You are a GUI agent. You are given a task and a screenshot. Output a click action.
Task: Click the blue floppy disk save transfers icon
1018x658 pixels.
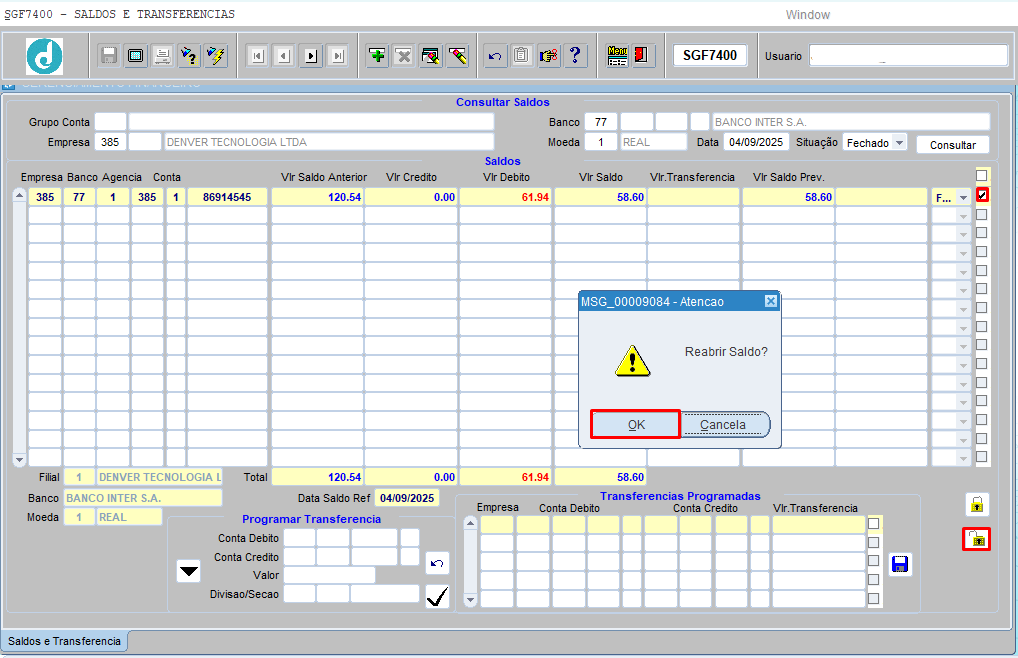coord(900,564)
